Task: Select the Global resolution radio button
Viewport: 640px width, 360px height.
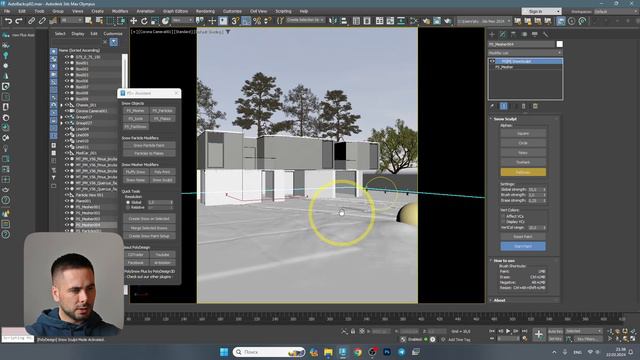Action: (x=128, y=202)
